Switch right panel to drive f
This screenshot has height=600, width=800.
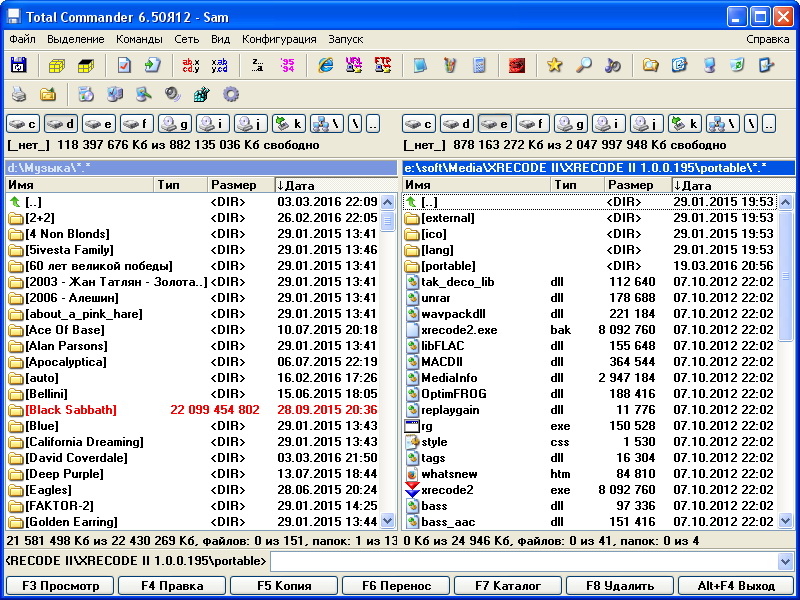tap(533, 124)
